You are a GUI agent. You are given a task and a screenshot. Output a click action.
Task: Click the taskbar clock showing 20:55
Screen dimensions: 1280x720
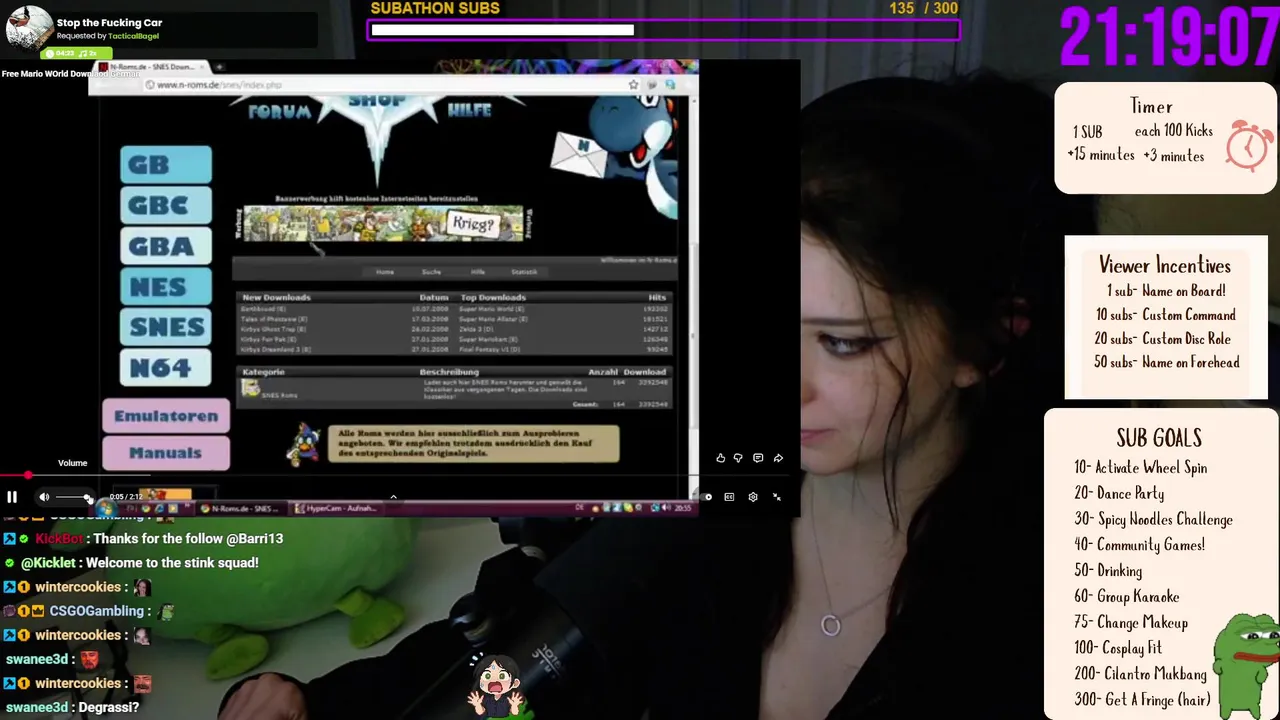click(x=683, y=508)
